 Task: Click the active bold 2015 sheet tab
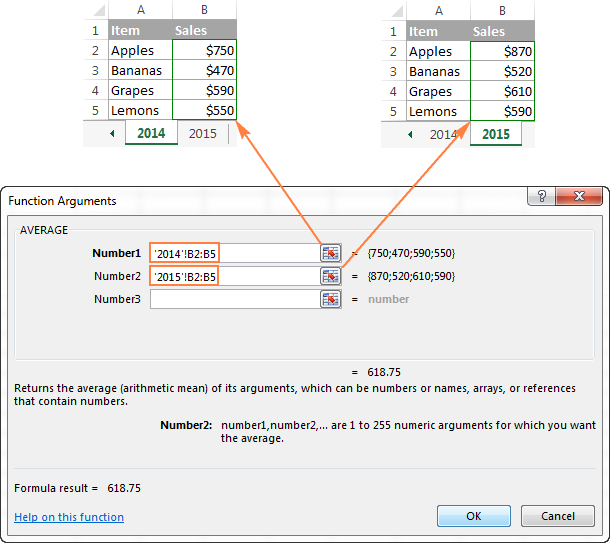(x=495, y=134)
